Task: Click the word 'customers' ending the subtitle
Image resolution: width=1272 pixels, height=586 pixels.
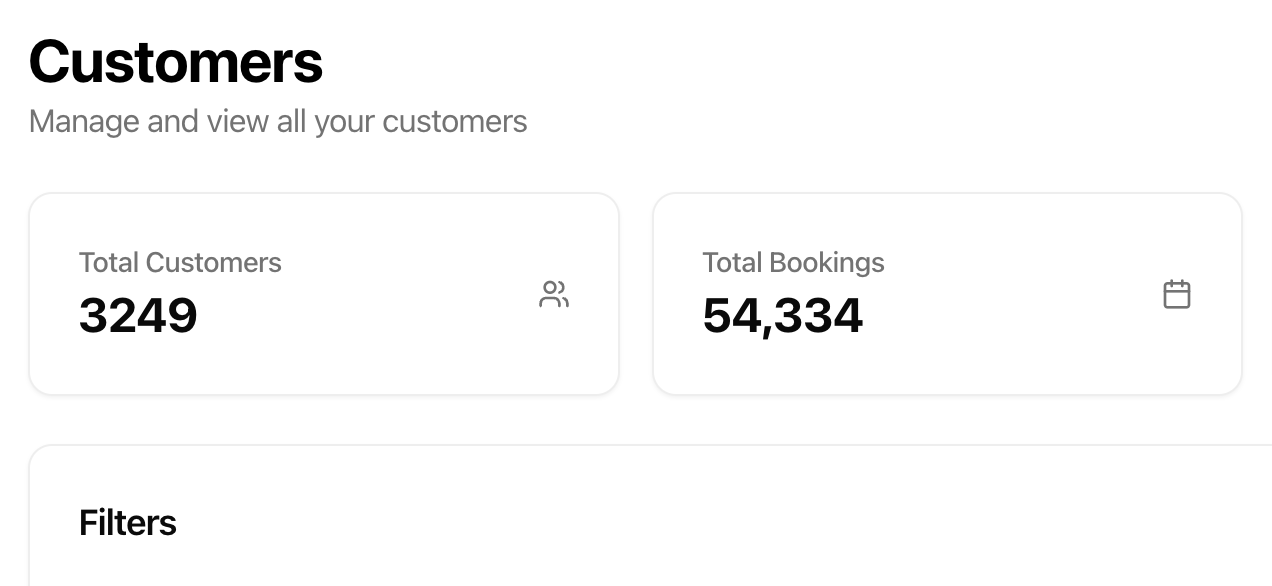Action: (x=455, y=122)
